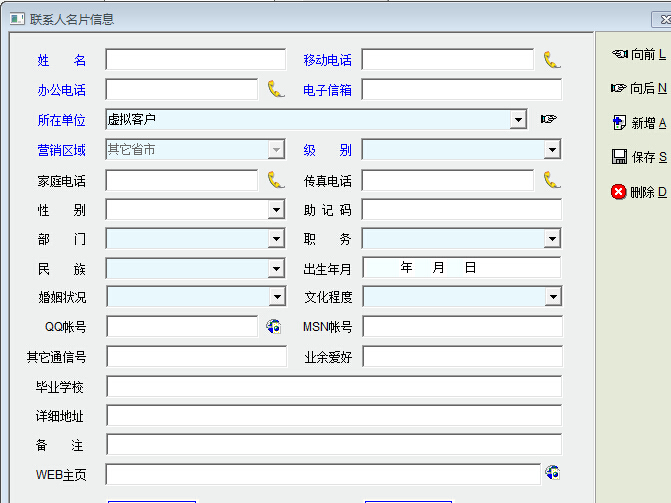Viewport: 671px width, 503px height.
Task: Click the pointing hand icon beside 所在单位
Action: (x=548, y=119)
